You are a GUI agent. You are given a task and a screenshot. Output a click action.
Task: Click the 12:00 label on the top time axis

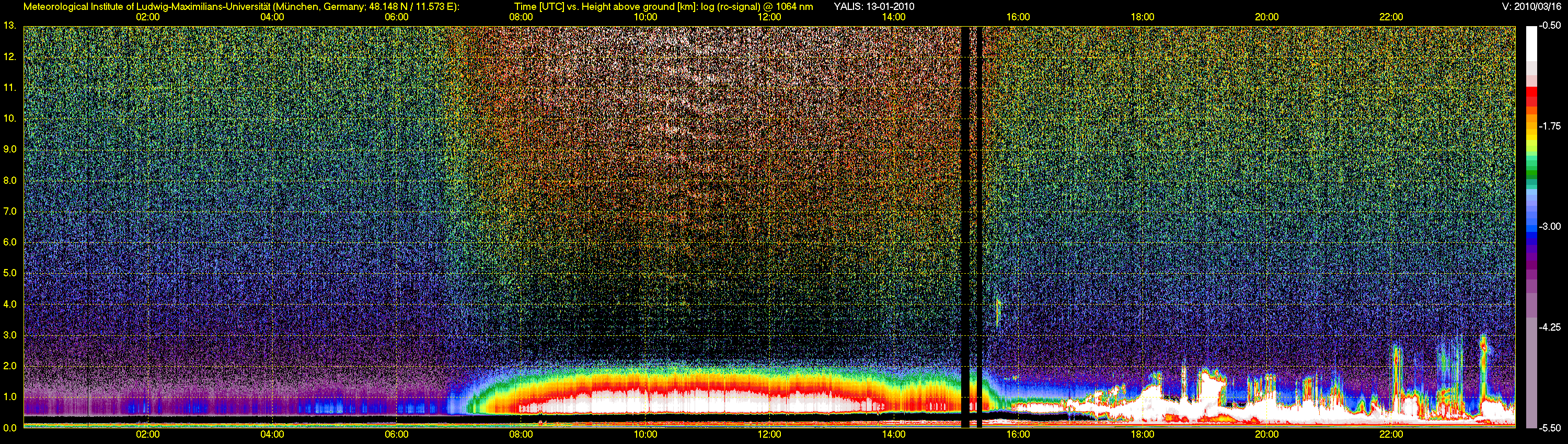[x=769, y=17]
